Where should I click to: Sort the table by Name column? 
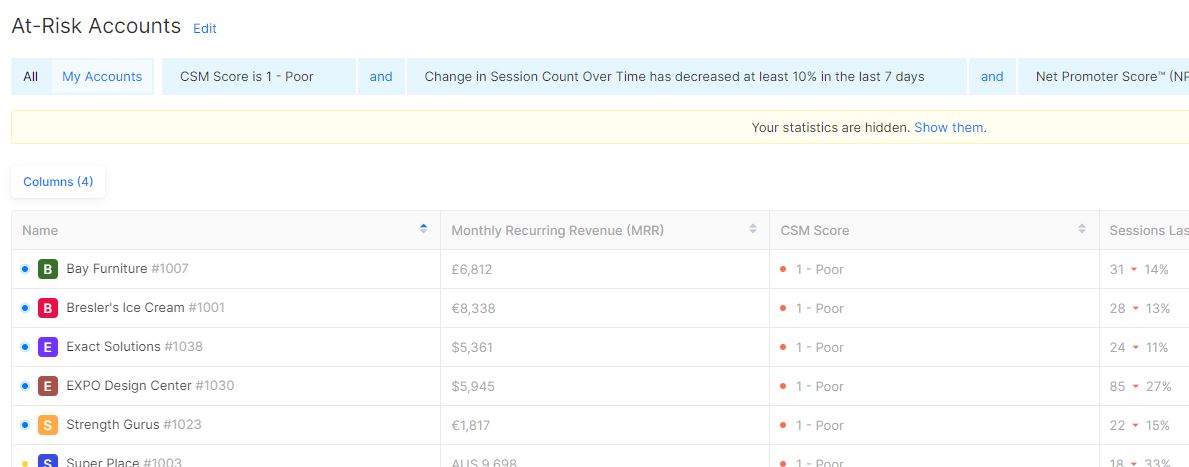423,228
